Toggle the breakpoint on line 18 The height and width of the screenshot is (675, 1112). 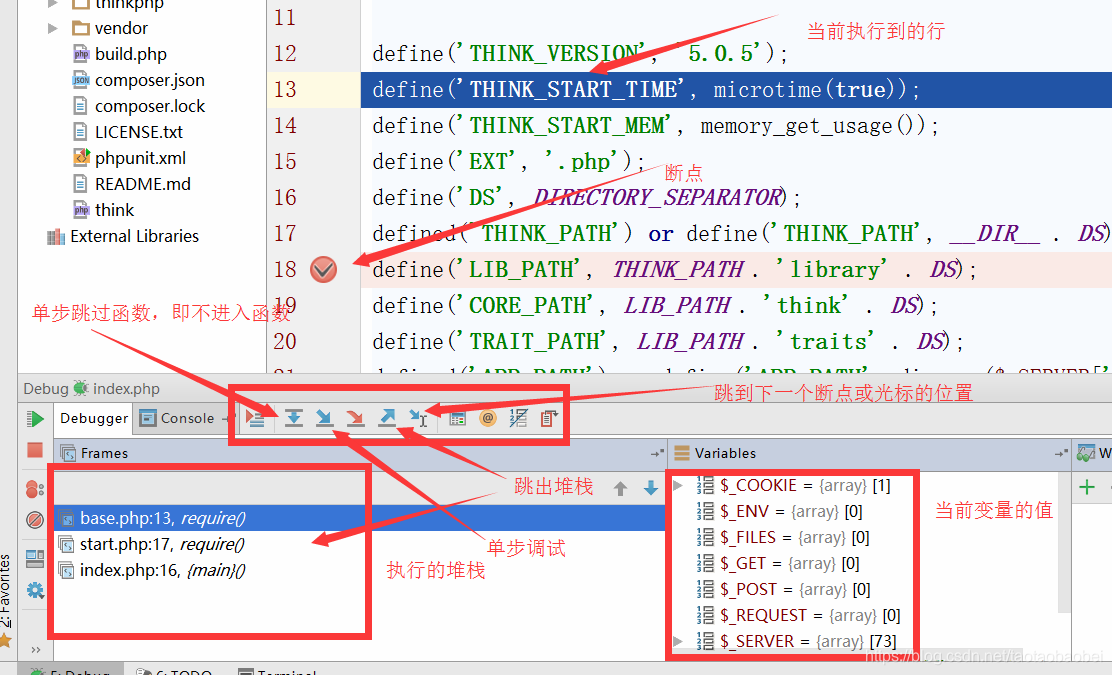(x=322, y=269)
